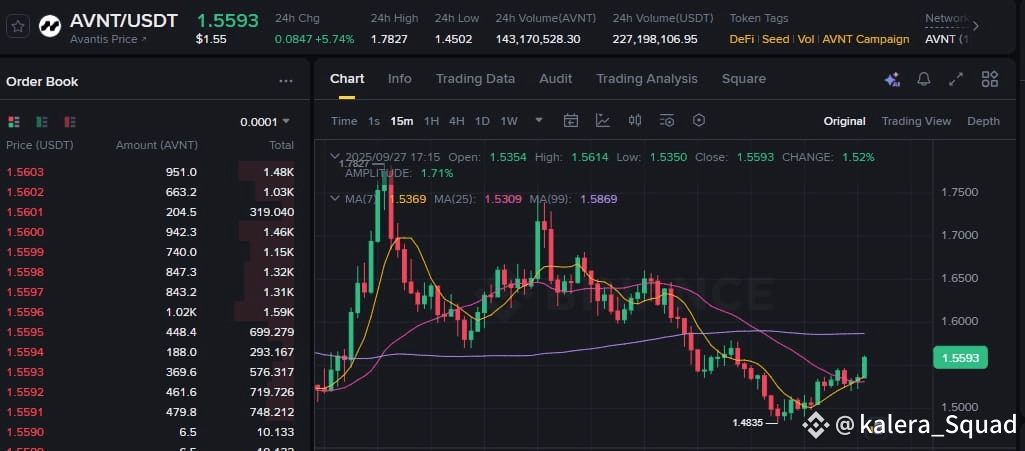Viewport: 1025px width, 451px height.
Task: Open the Square tab
Action: tap(743, 79)
